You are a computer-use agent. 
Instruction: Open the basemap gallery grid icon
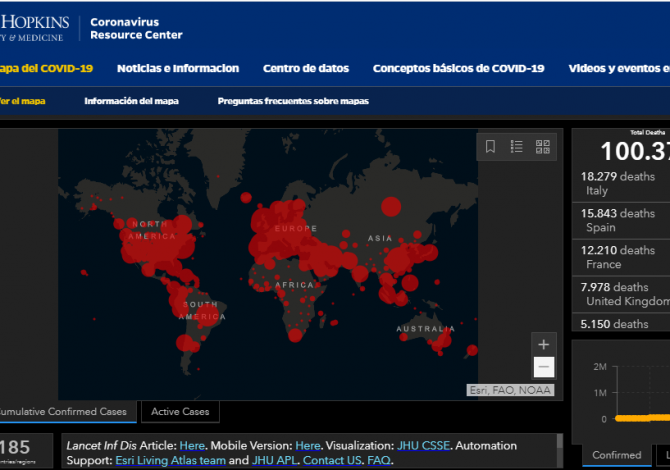543,147
